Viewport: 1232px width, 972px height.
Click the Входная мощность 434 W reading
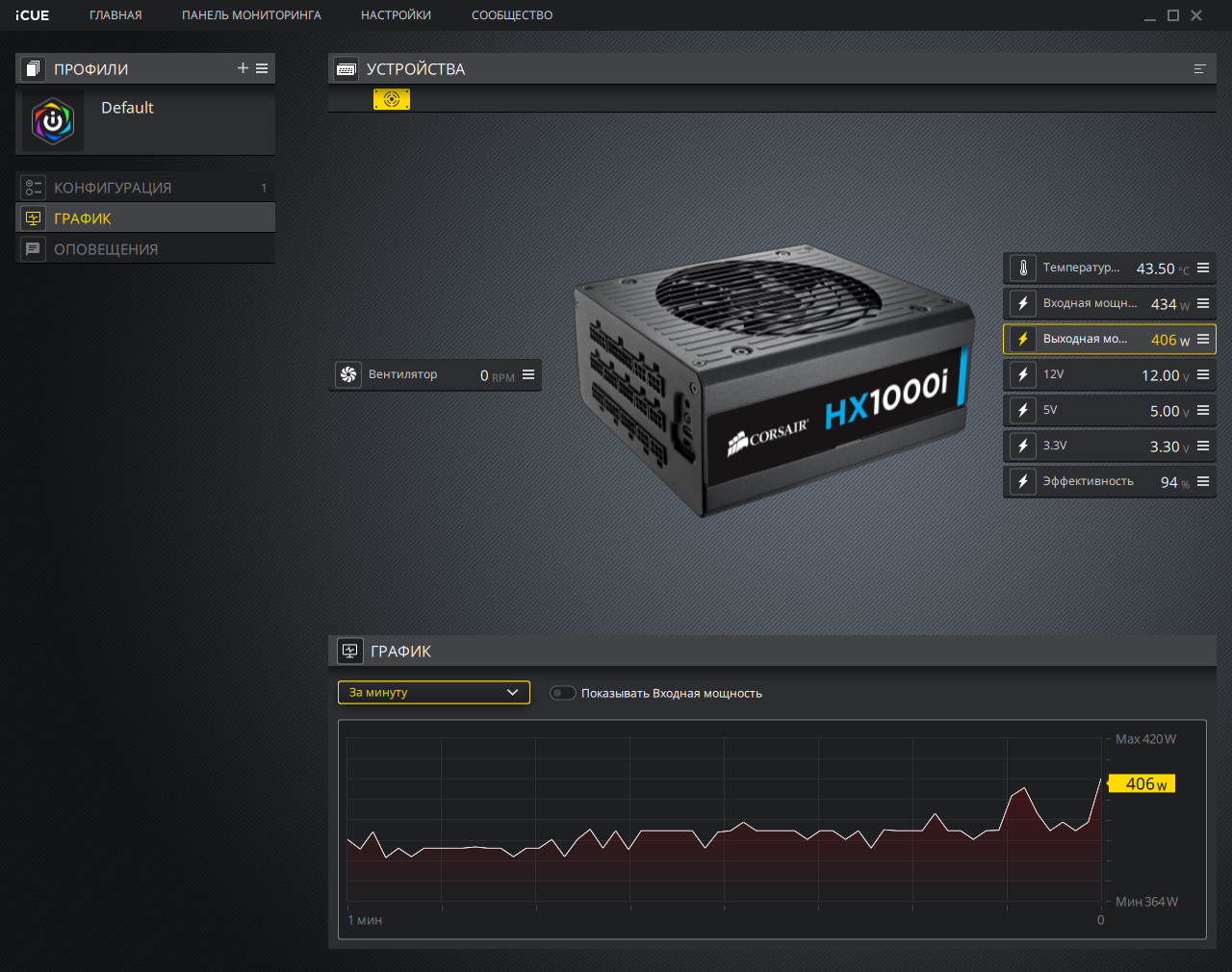(1170, 304)
